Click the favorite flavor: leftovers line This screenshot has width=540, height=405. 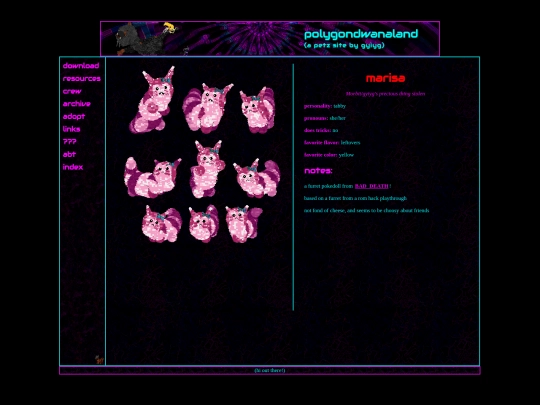point(332,143)
